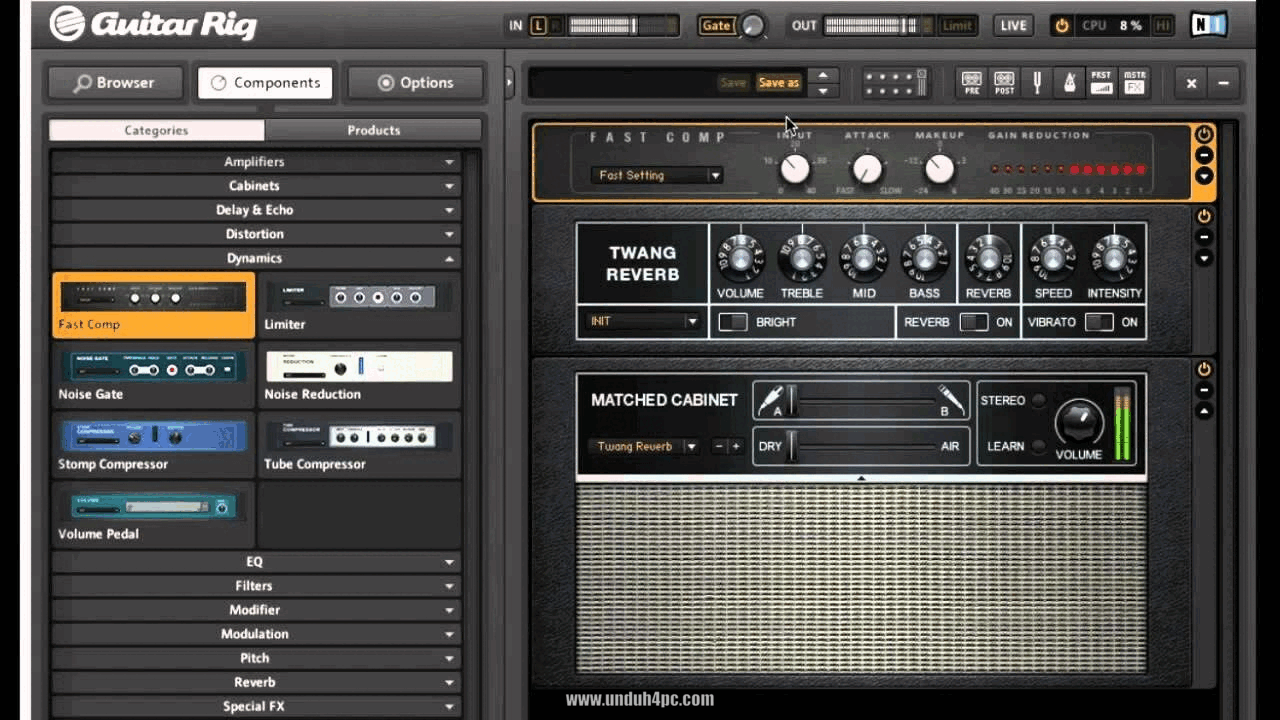Click the Save as button

tap(778, 83)
